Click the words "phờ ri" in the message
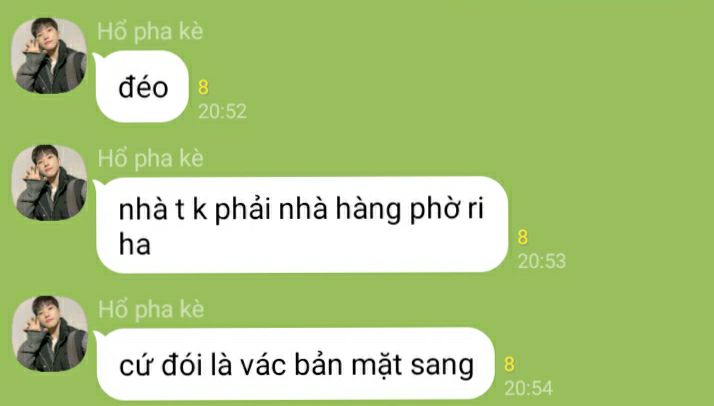Viewport: 714px width, 406px height. pyautogui.click(x=447, y=210)
